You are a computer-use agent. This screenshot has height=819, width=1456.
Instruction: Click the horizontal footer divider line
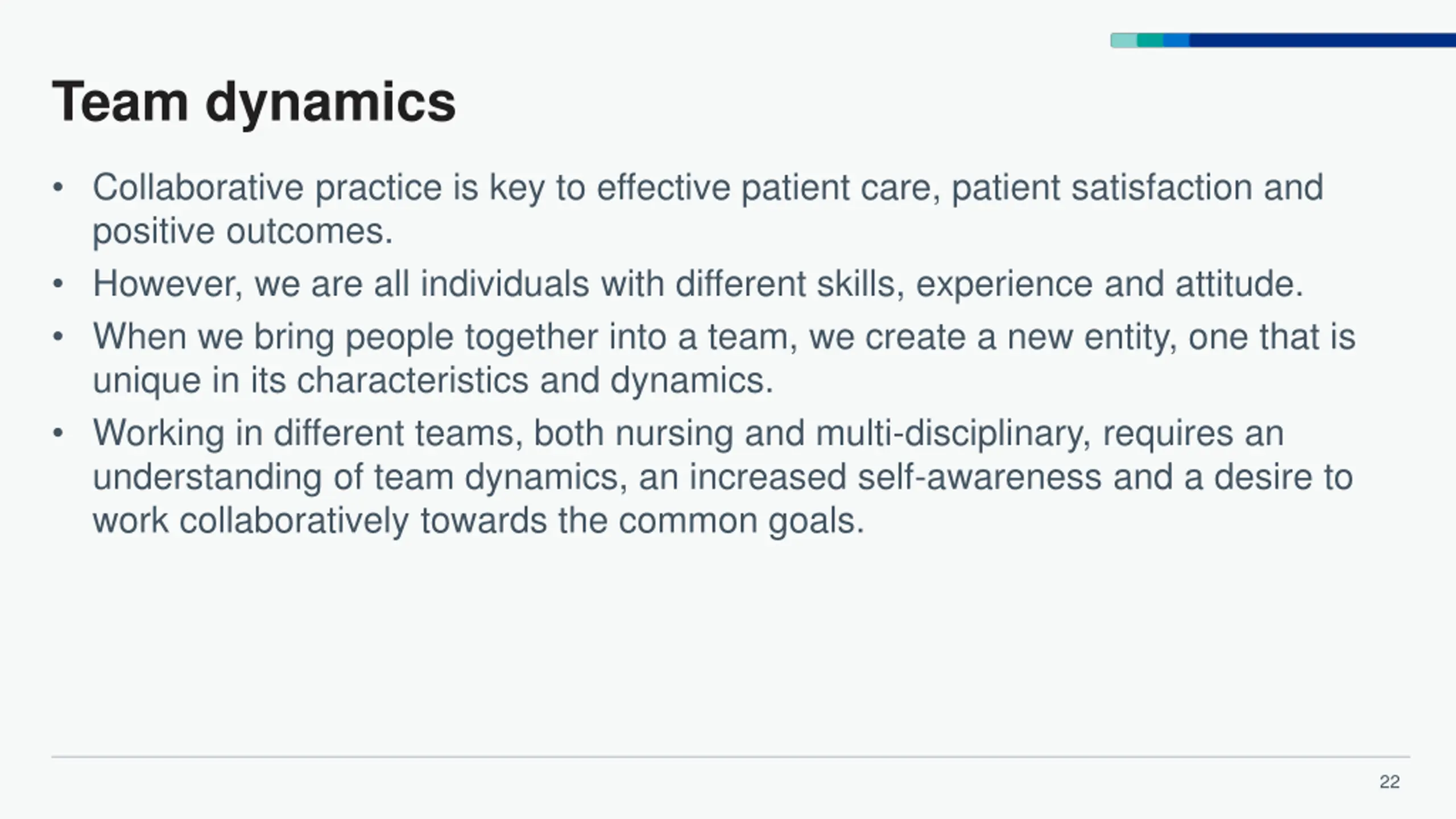coord(731,757)
